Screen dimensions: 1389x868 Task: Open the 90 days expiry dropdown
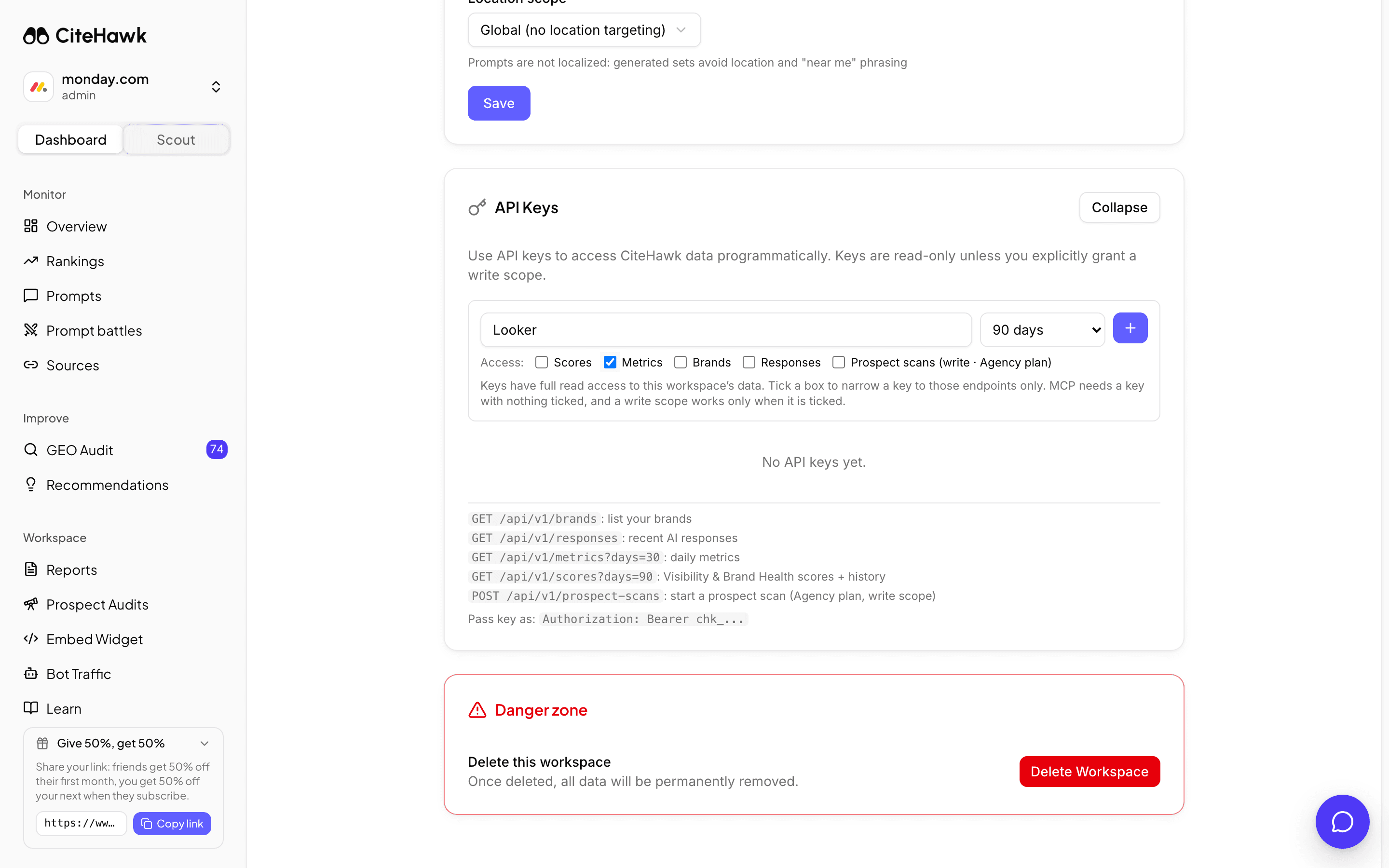1042,329
